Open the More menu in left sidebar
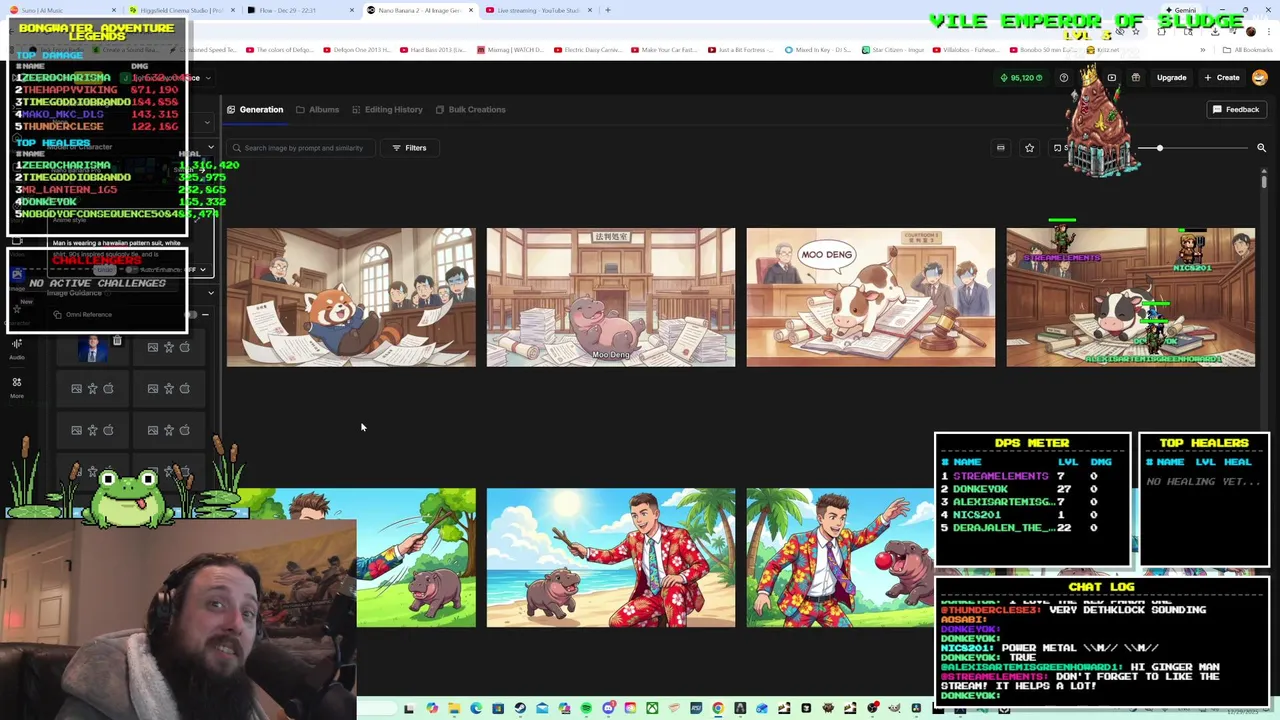 click(x=17, y=387)
